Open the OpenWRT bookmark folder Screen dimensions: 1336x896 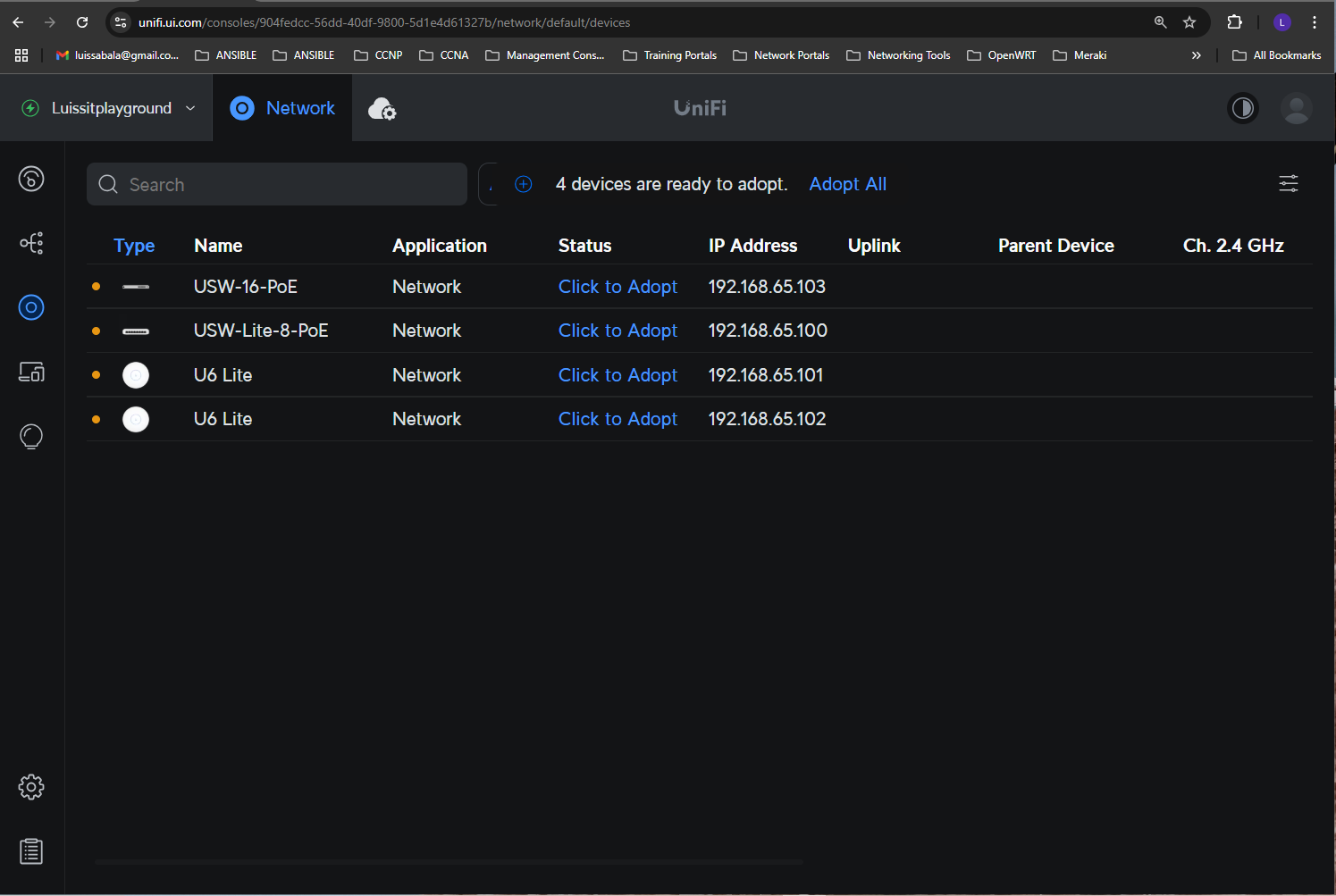tap(1002, 55)
